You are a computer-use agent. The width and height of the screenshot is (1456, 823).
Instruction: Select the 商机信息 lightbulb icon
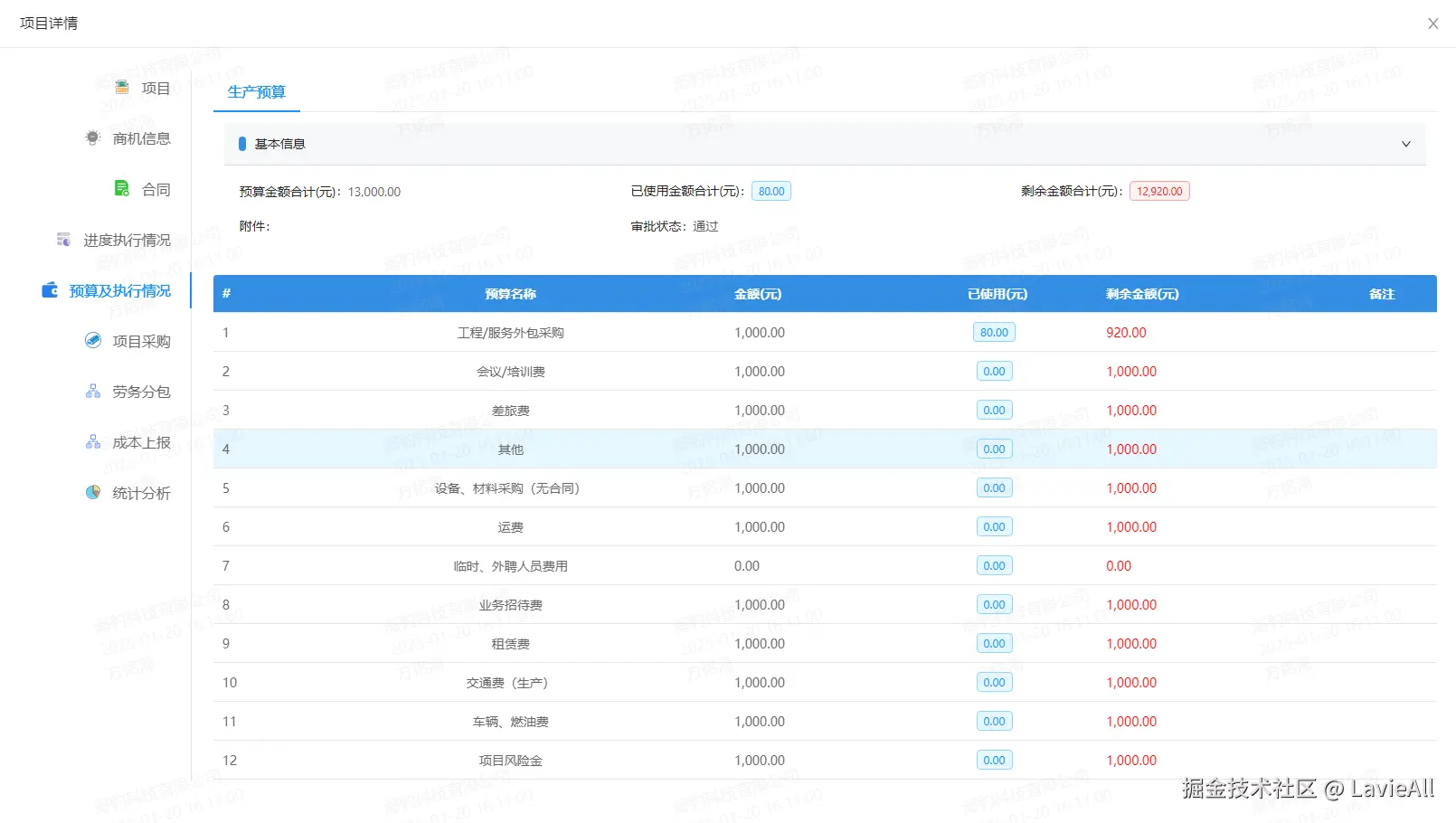(91, 137)
